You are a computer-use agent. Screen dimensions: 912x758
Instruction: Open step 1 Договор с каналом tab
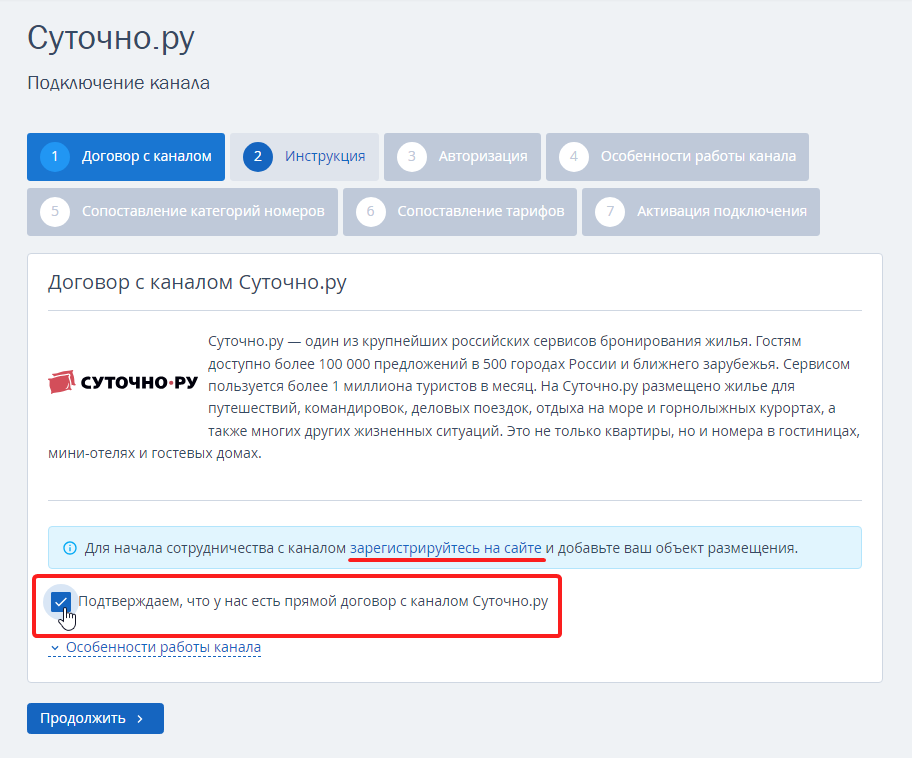(126, 156)
